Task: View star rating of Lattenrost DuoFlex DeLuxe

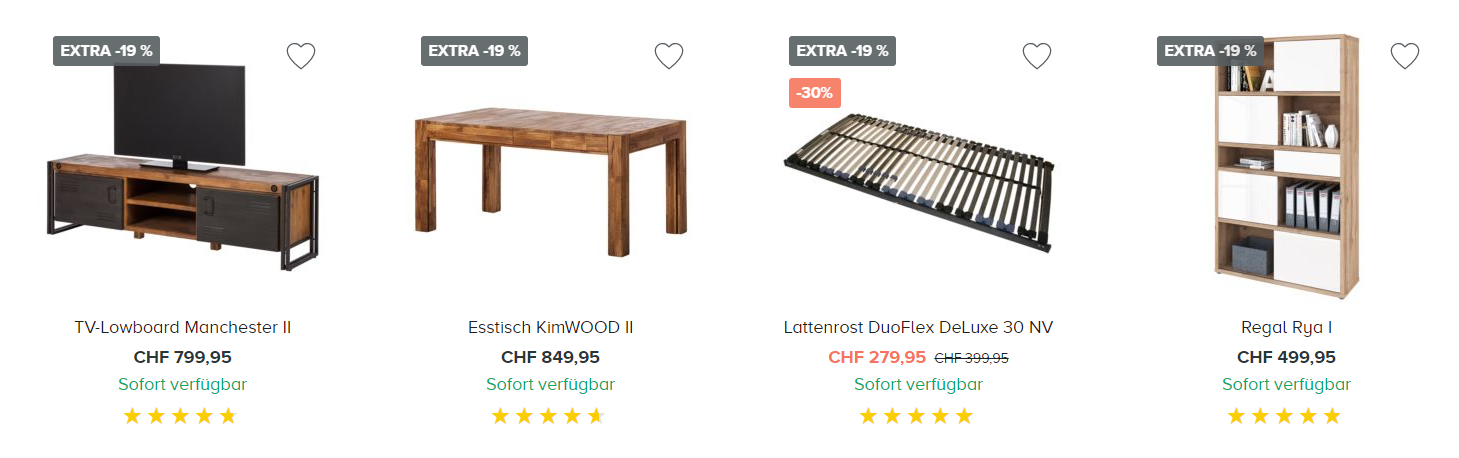Action: 916,416
